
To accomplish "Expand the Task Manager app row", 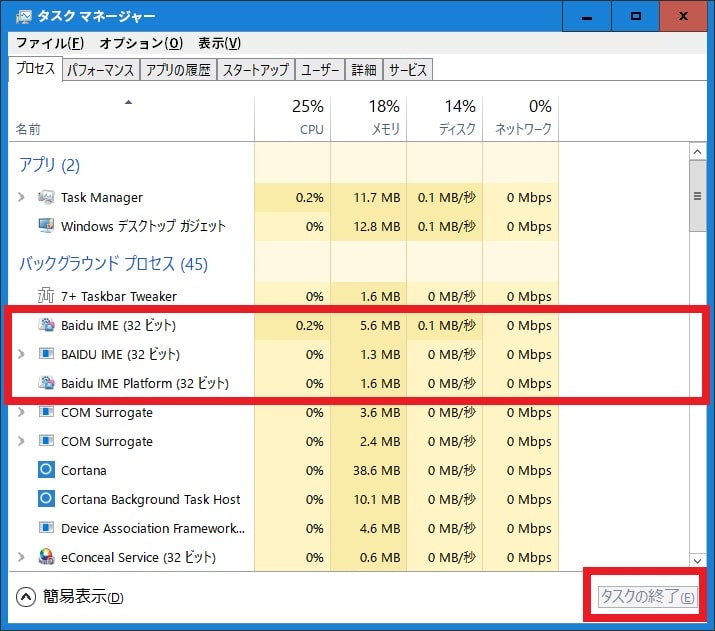I will coord(21,197).
